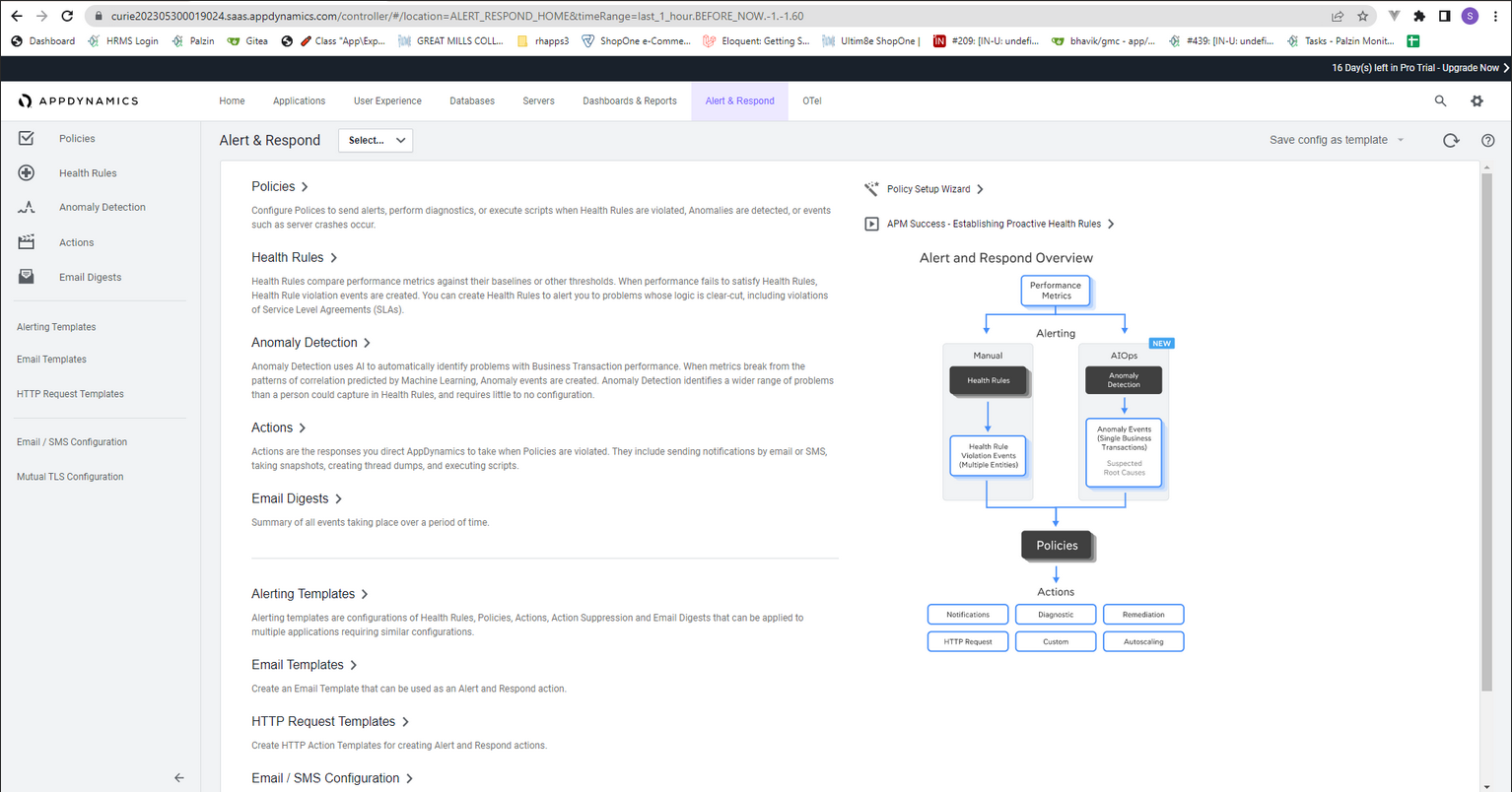Image resolution: width=1512 pixels, height=792 pixels.
Task: Open Mutual TLS Configuration in sidebar
Action: coord(70,477)
